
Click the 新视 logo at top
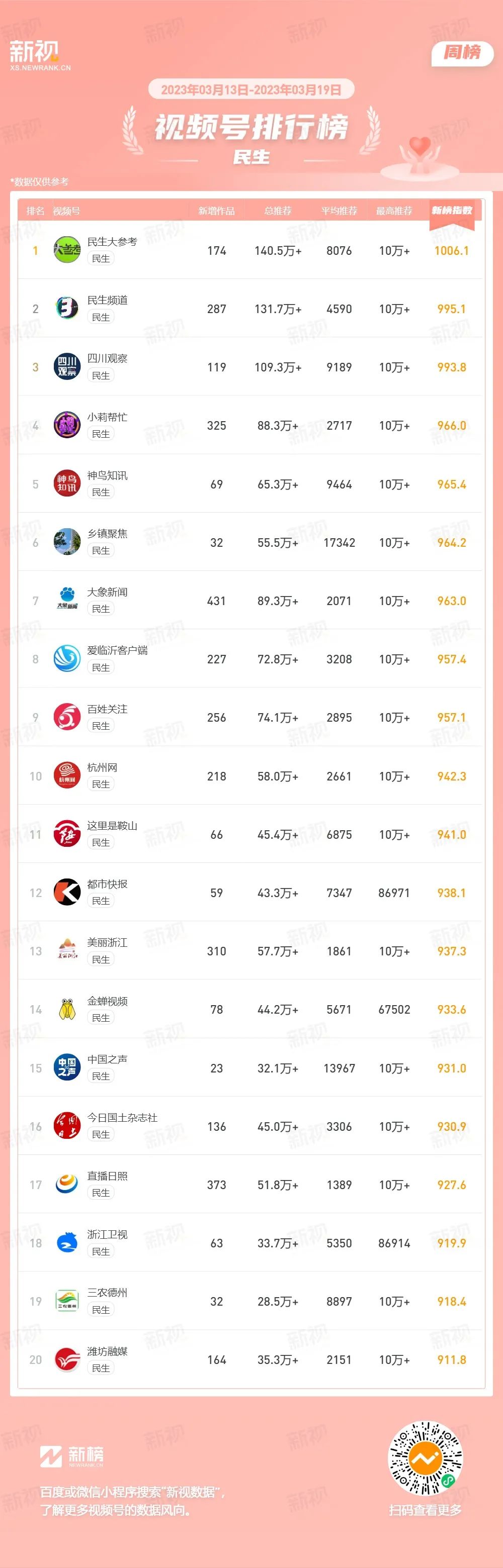coord(40,55)
